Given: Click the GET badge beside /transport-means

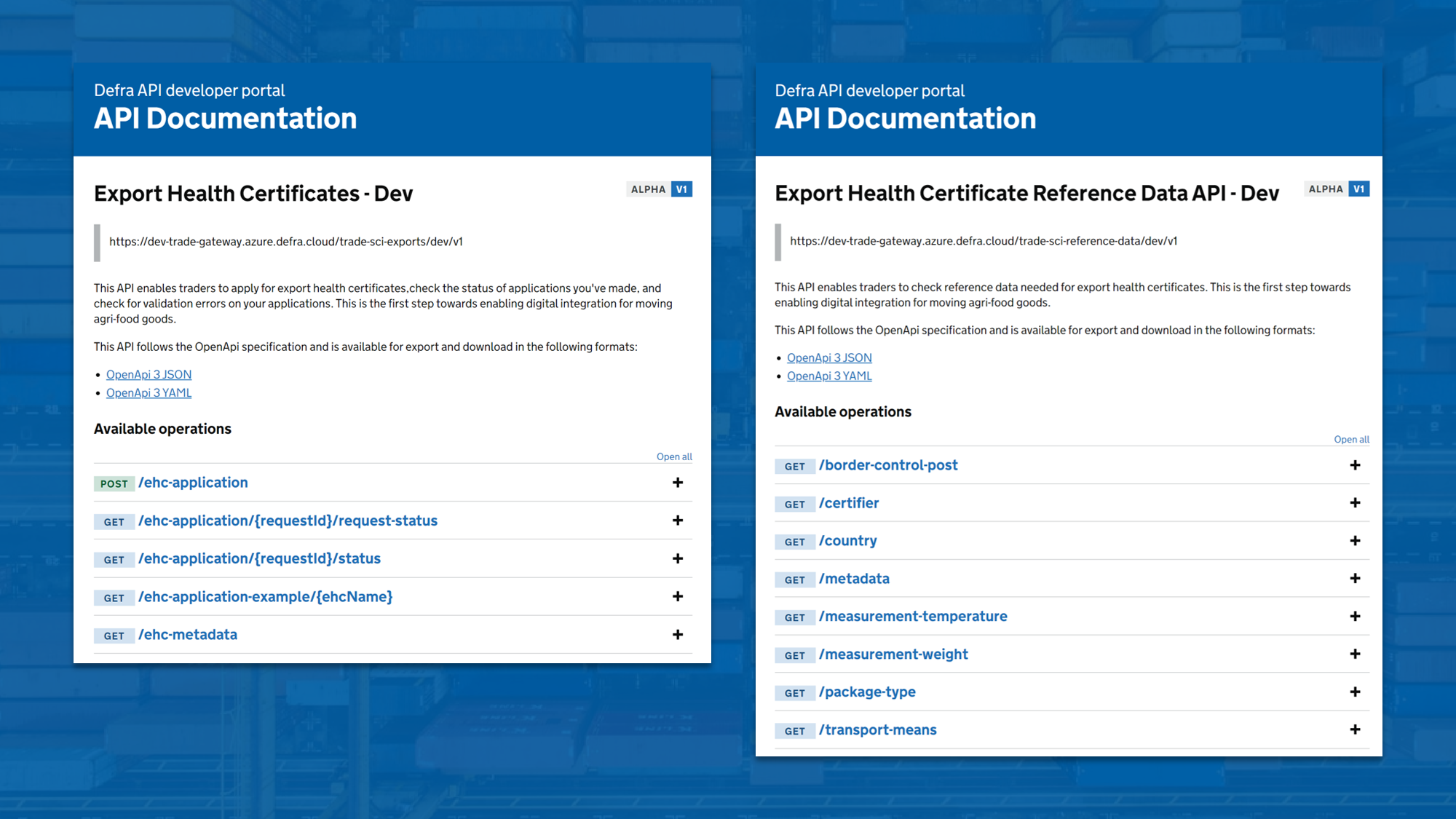Looking at the screenshot, I should (795, 731).
